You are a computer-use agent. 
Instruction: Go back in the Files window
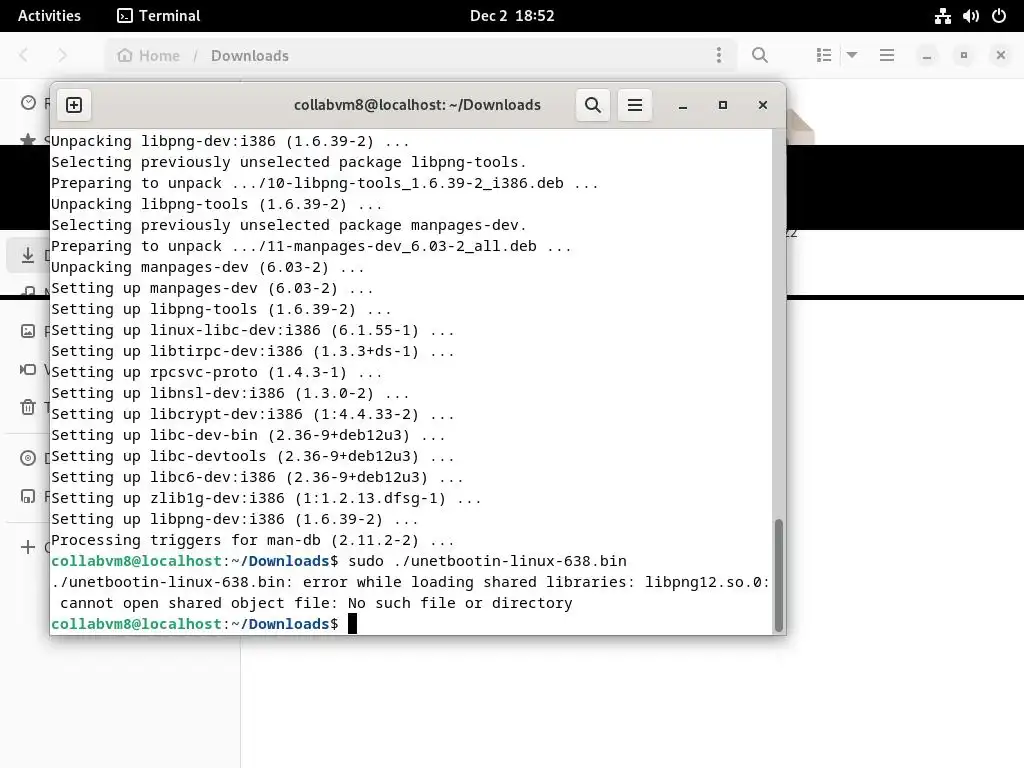tap(24, 56)
